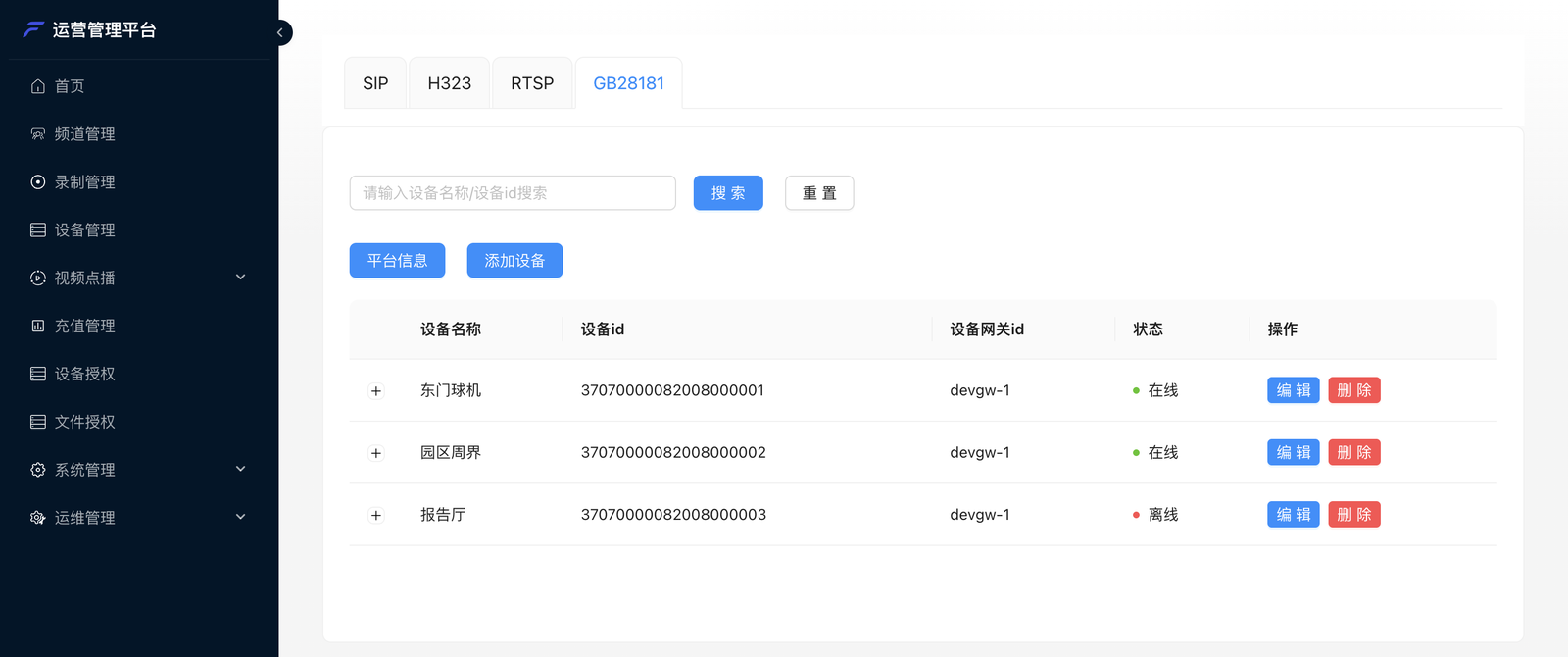
Task: Click the 搜索 button
Action: click(x=728, y=193)
